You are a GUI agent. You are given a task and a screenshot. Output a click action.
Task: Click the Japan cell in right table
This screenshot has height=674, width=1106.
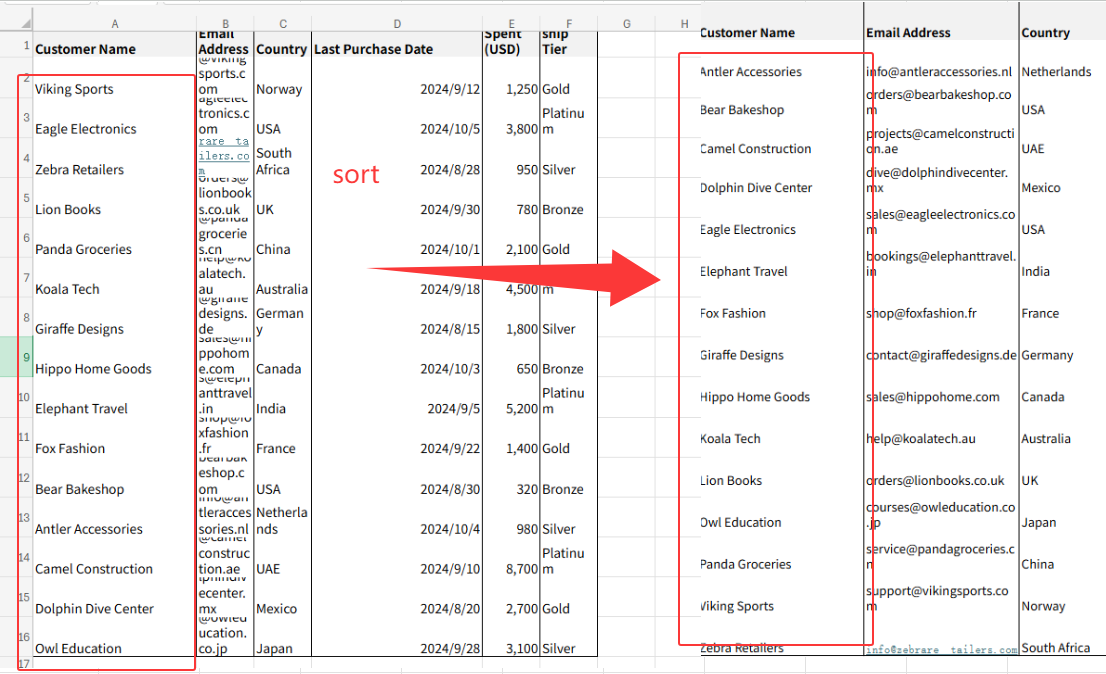point(1040,523)
